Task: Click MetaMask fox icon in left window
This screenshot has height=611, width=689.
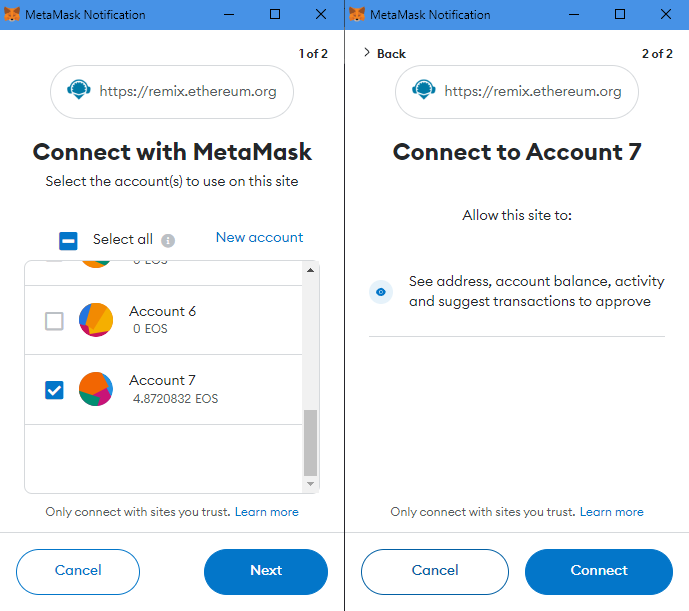Action: (x=12, y=15)
